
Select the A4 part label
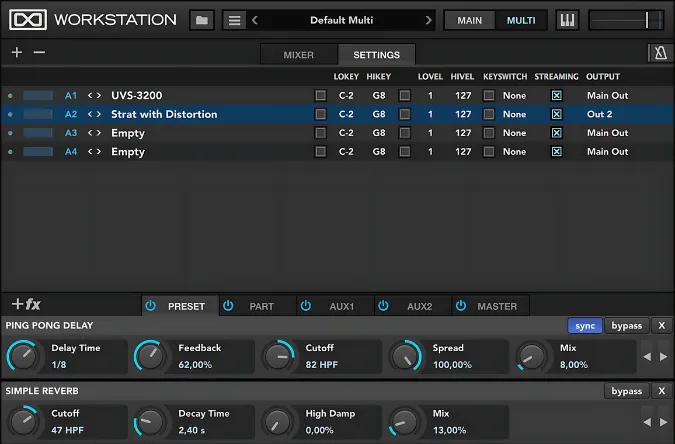[71, 152]
